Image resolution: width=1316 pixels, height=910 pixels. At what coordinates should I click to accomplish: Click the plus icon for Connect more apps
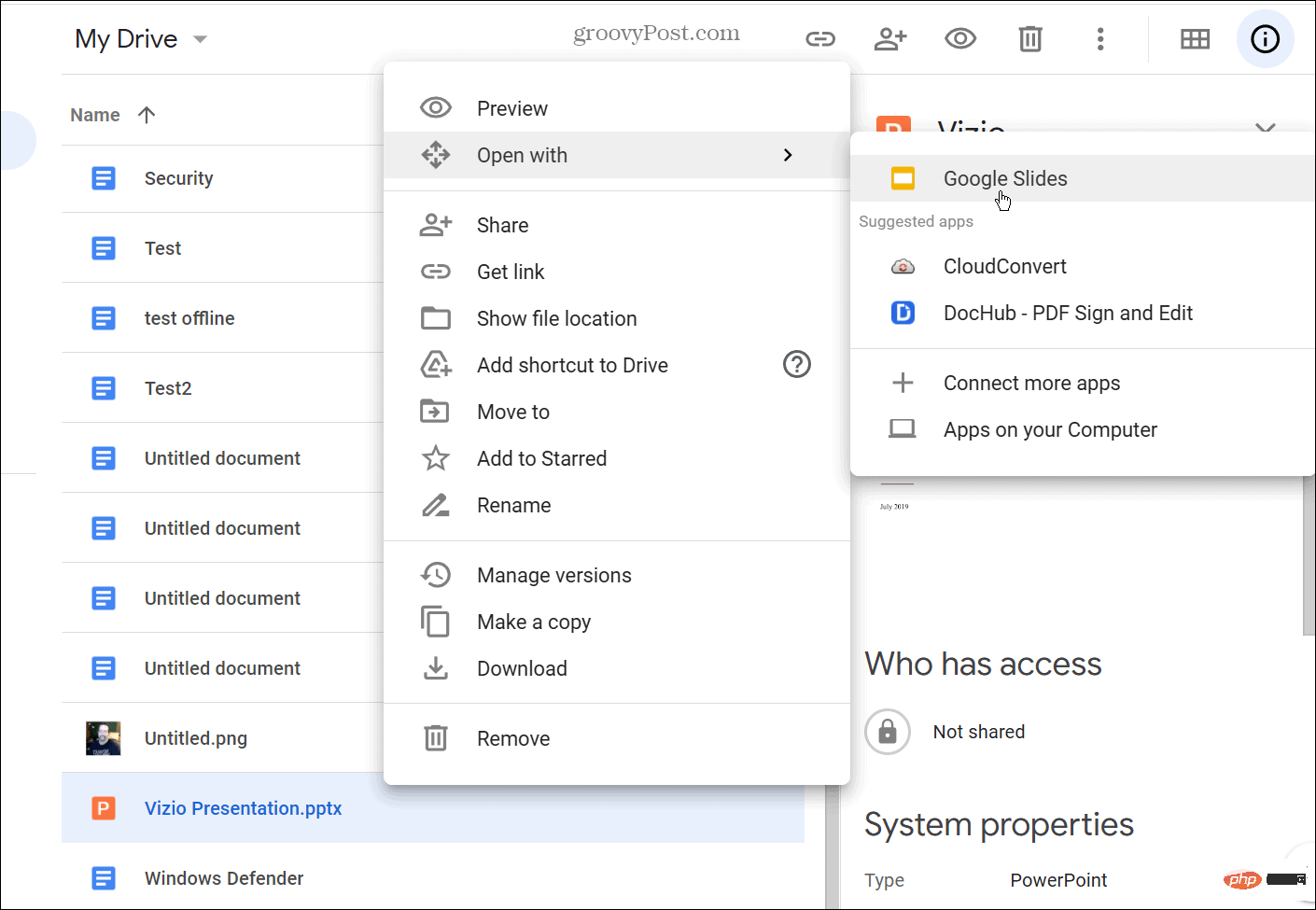(903, 383)
